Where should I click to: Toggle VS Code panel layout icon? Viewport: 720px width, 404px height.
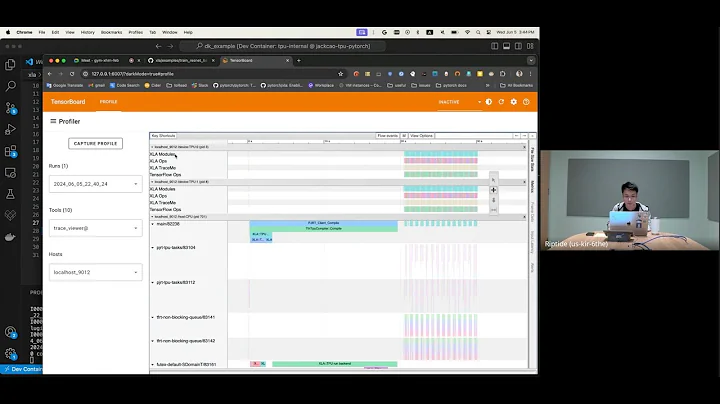(506, 46)
